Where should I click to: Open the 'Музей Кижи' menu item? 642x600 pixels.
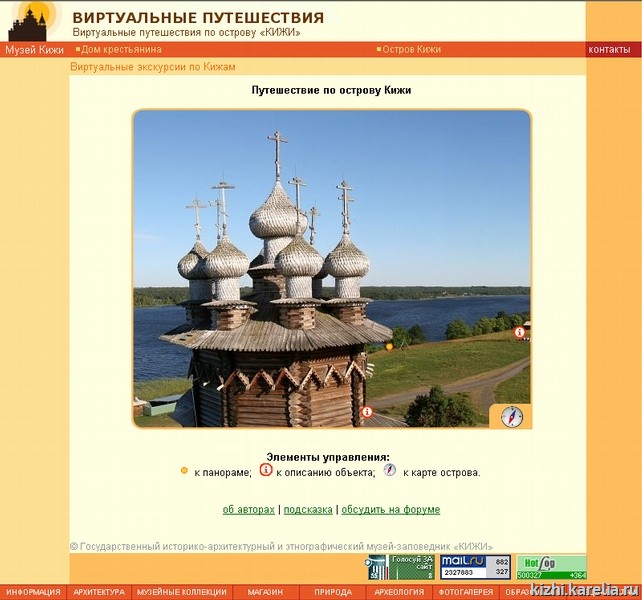coord(34,50)
